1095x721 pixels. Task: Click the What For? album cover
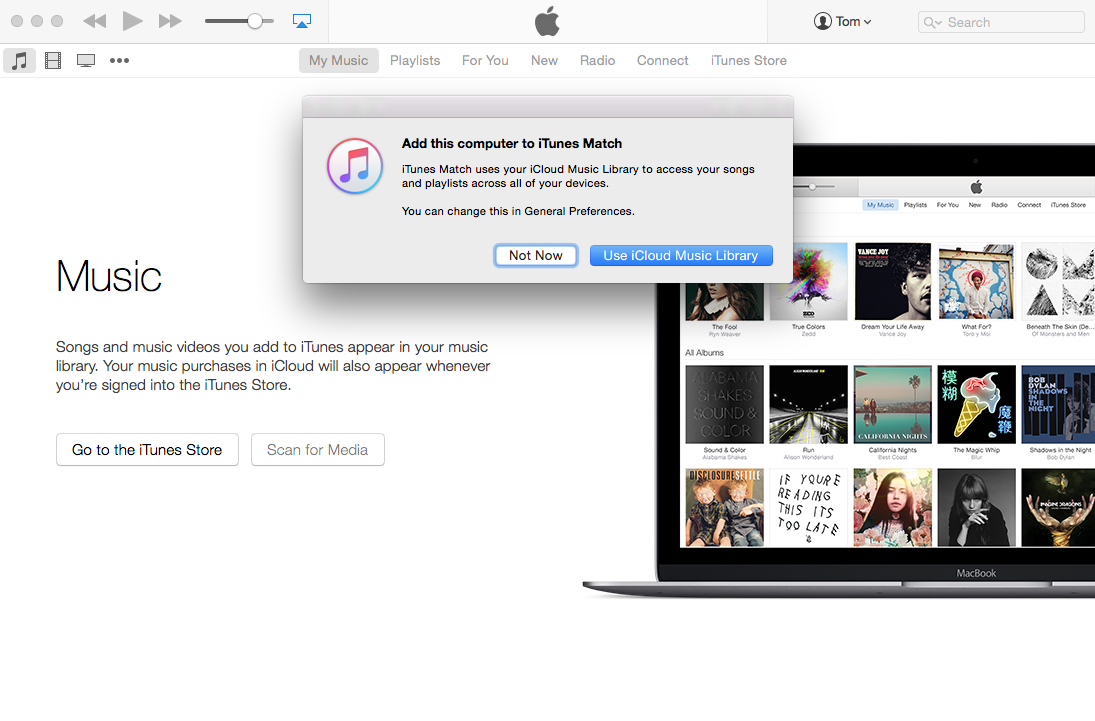click(x=976, y=282)
